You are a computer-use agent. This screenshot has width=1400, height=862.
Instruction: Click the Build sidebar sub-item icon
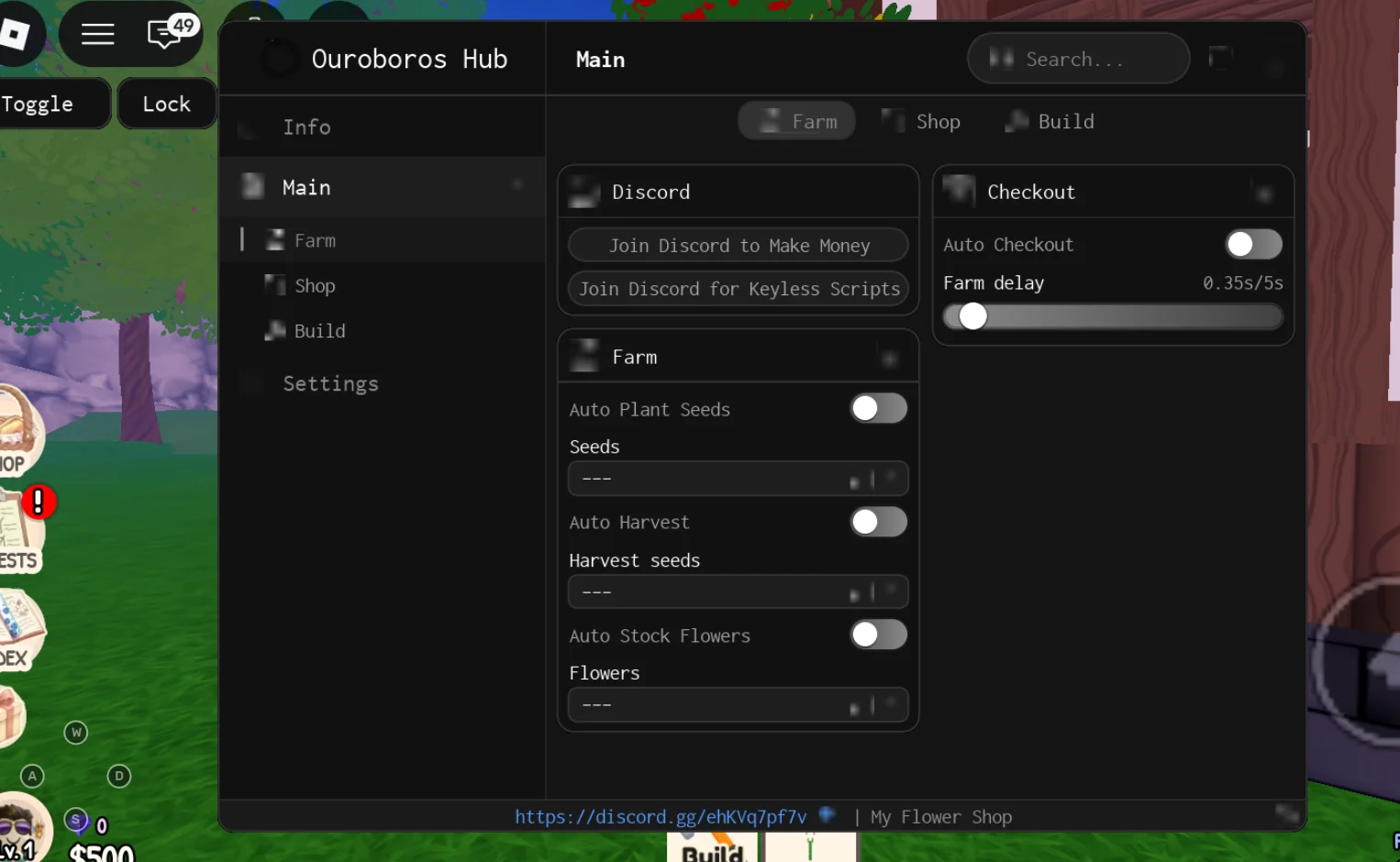click(274, 330)
